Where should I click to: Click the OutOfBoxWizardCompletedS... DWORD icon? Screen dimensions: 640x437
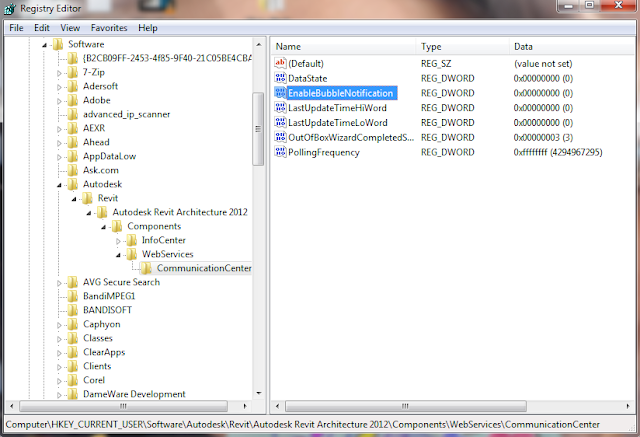pyautogui.click(x=280, y=137)
